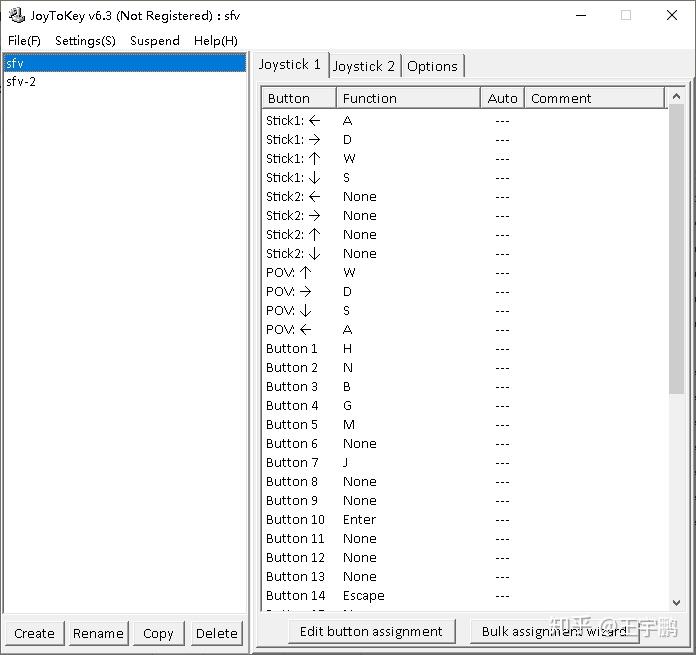Click the Comment column header

(595, 98)
